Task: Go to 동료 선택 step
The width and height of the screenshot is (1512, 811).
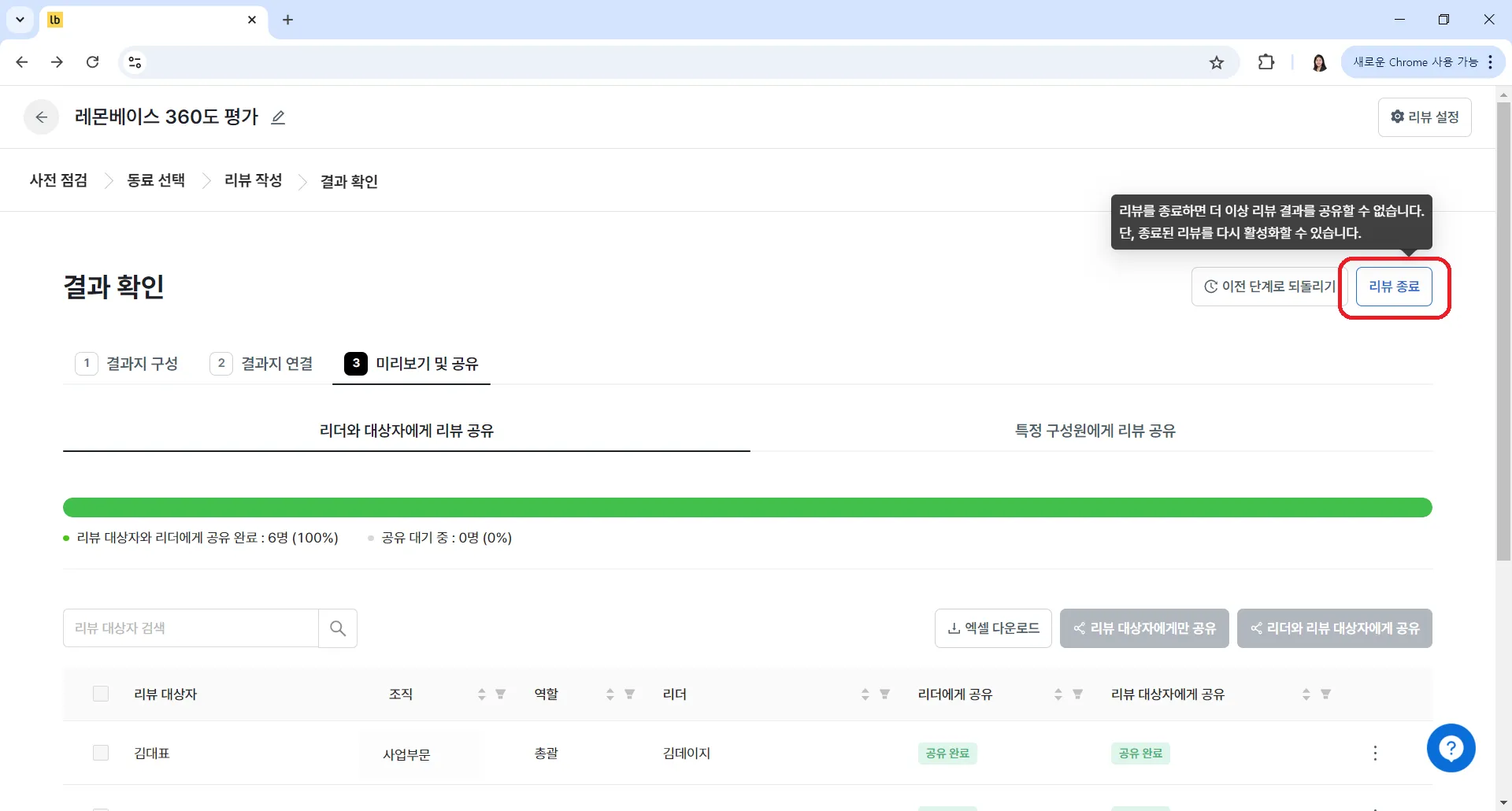Action: click(x=156, y=180)
